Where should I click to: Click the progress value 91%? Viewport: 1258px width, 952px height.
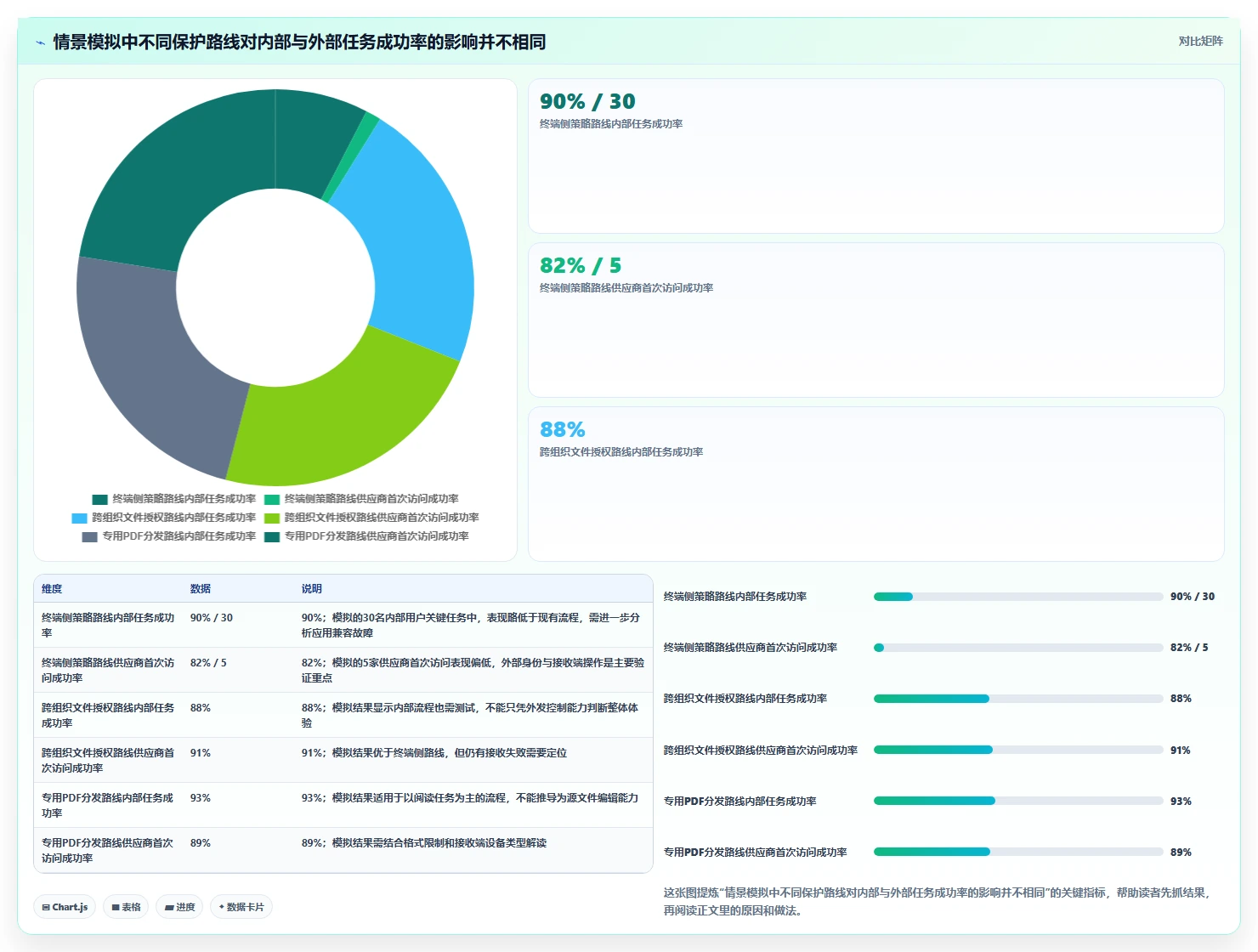[1181, 751]
